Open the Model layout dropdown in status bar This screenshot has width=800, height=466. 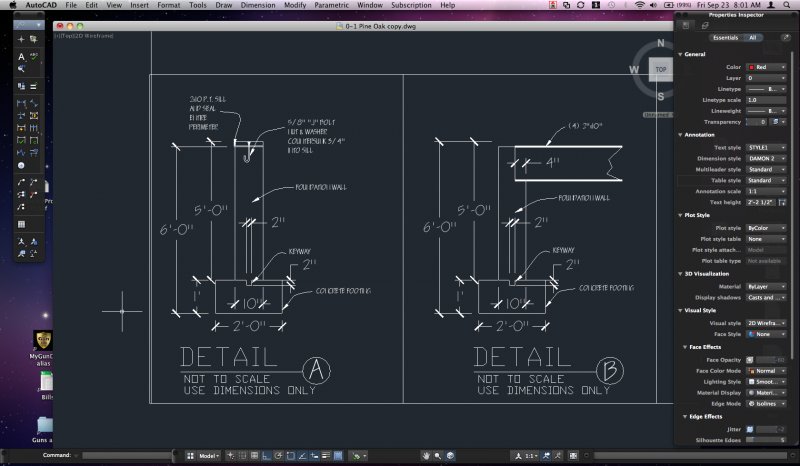210,455
